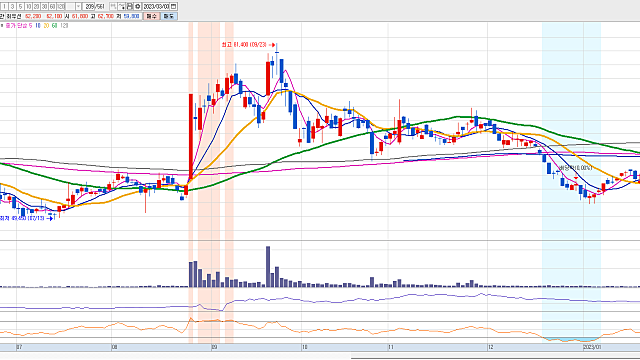Select the 20-minute period button
The image size is (640, 360).
(x=36, y=7)
